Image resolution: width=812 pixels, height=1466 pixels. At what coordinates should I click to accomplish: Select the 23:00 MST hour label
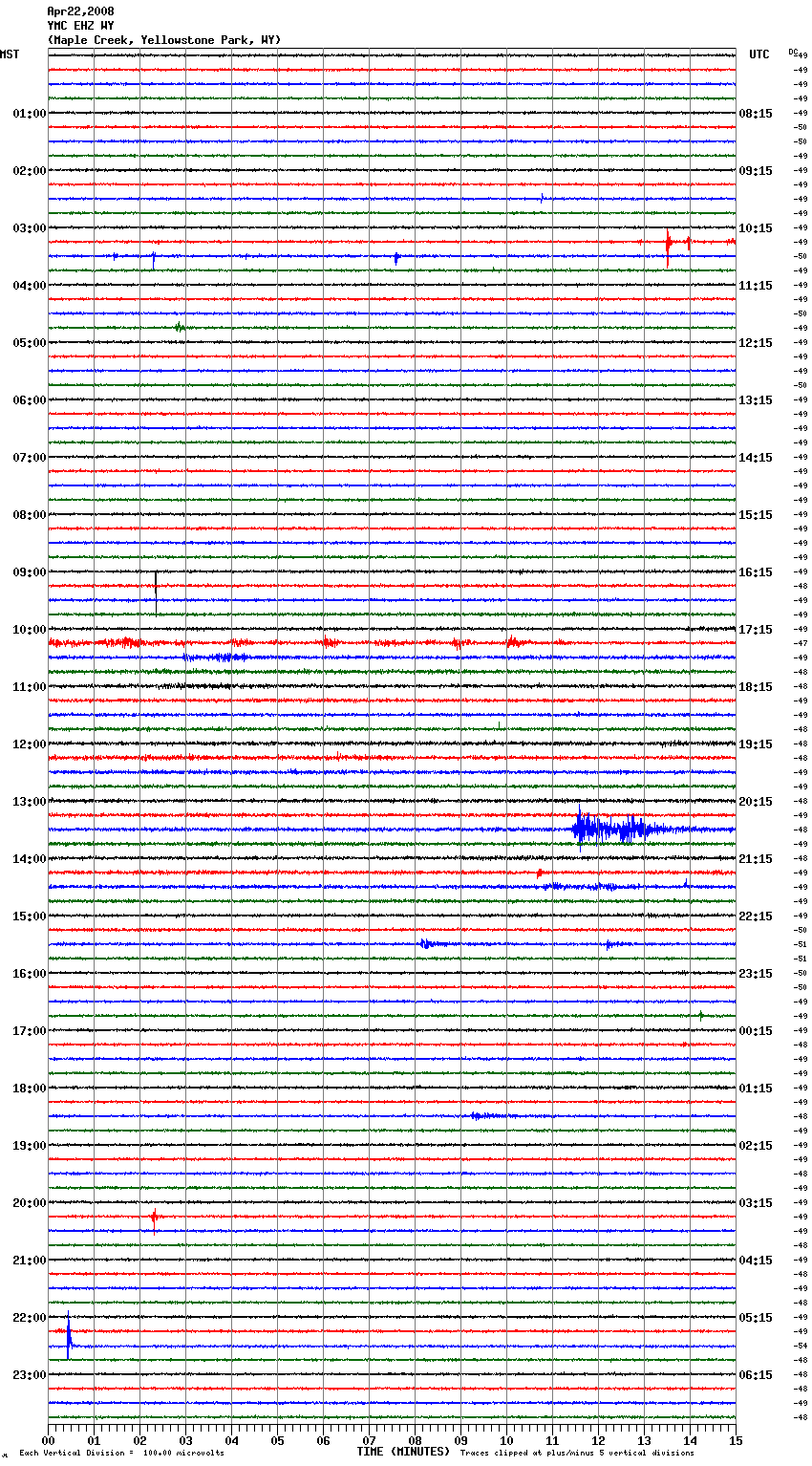pyautogui.click(x=30, y=1375)
